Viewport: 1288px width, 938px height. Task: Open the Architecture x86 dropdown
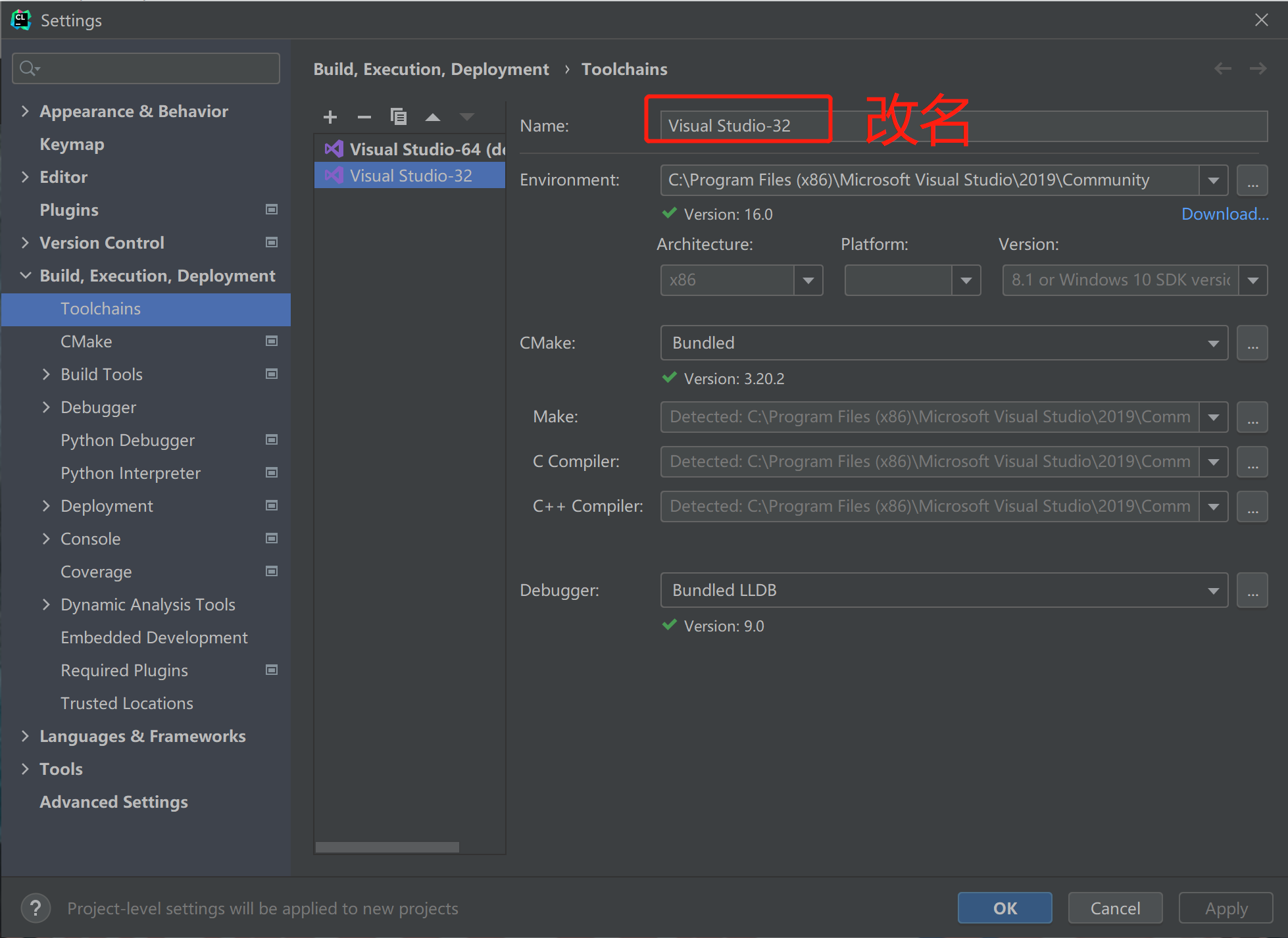pos(808,281)
